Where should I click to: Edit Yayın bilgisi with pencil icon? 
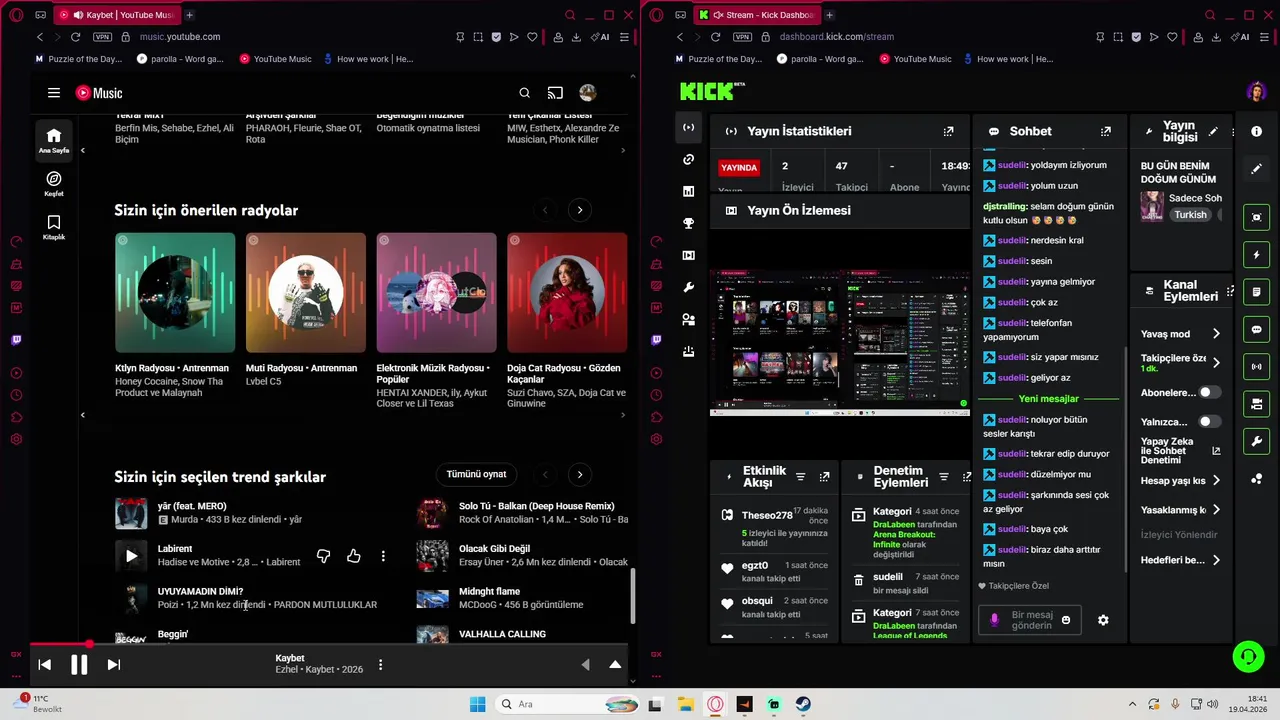[x=1213, y=131]
